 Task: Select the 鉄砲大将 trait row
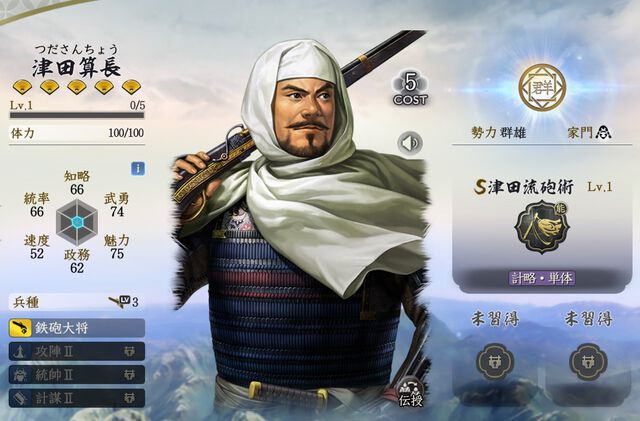[77, 328]
